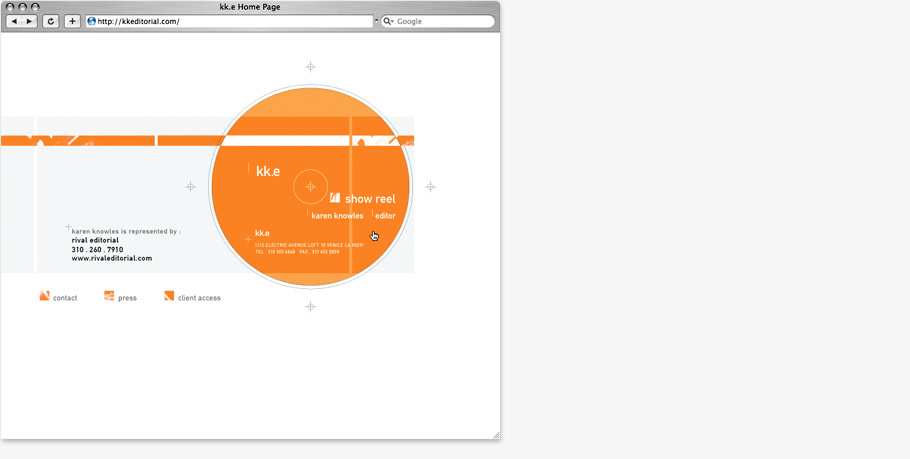Click the rival editorial name text

click(95, 240)
